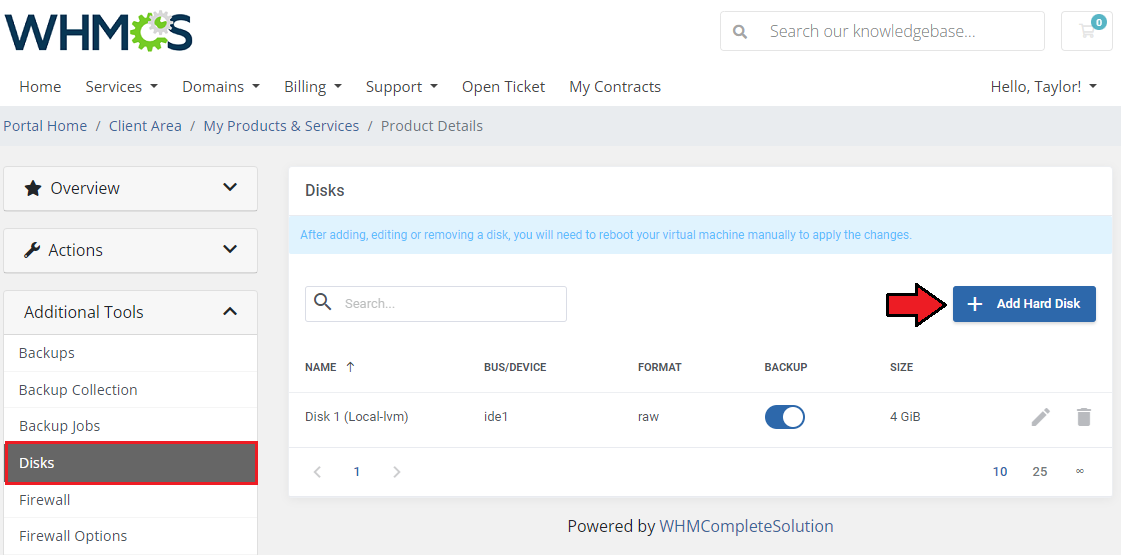Screen dimensions: 1121x555
Task: Click the 4 GiB size cell
Action: (x=904, y=416)
